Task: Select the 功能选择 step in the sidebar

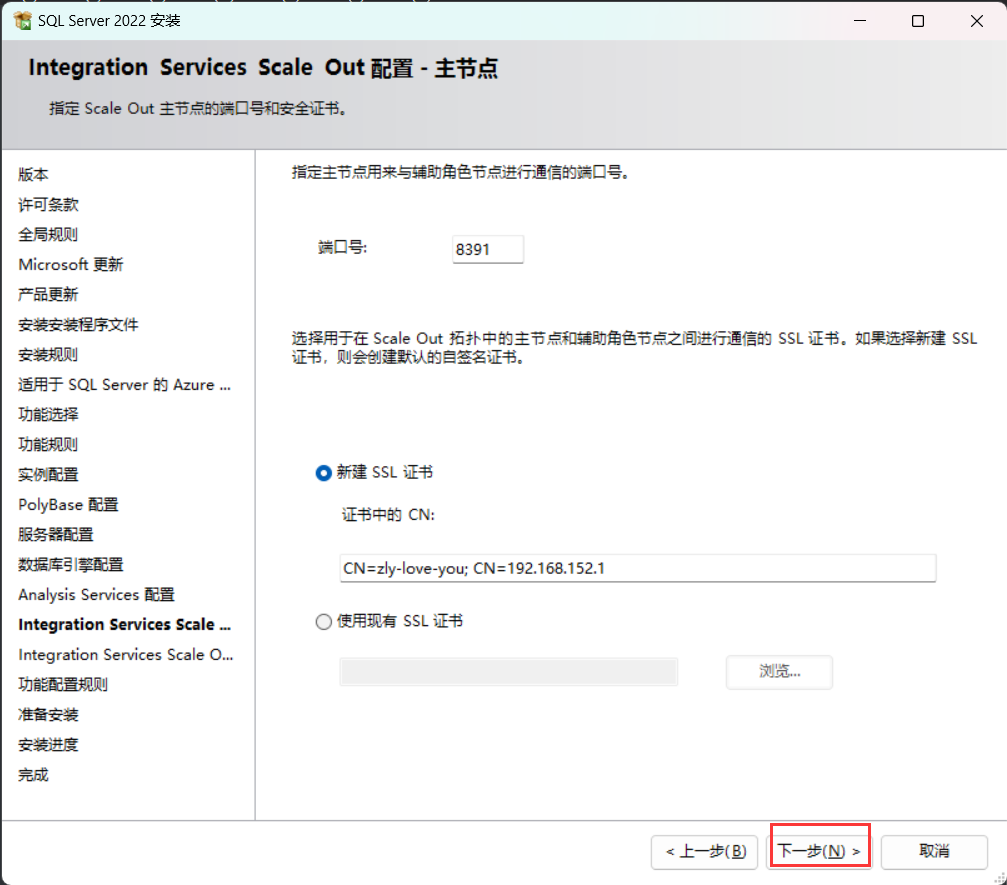Action: click(48, 415)
